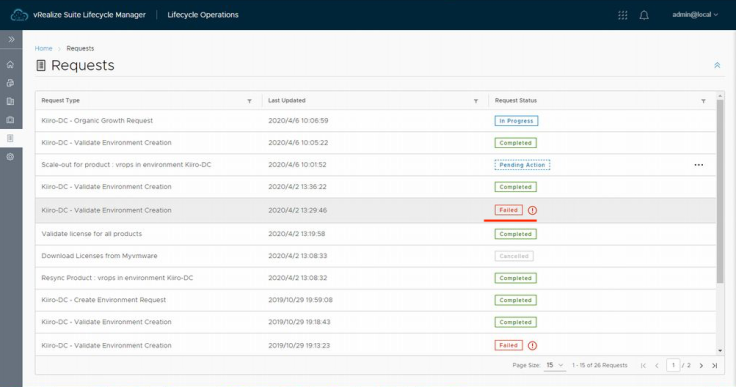Open Lifecycle Operations header title

tap(203, 15)
